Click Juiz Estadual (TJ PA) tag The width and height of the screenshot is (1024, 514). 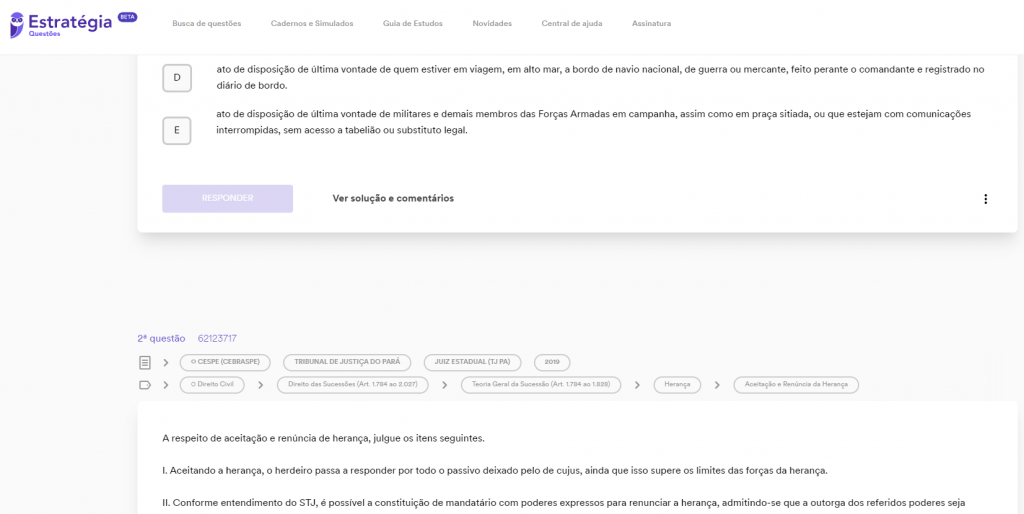click(473, 362)
